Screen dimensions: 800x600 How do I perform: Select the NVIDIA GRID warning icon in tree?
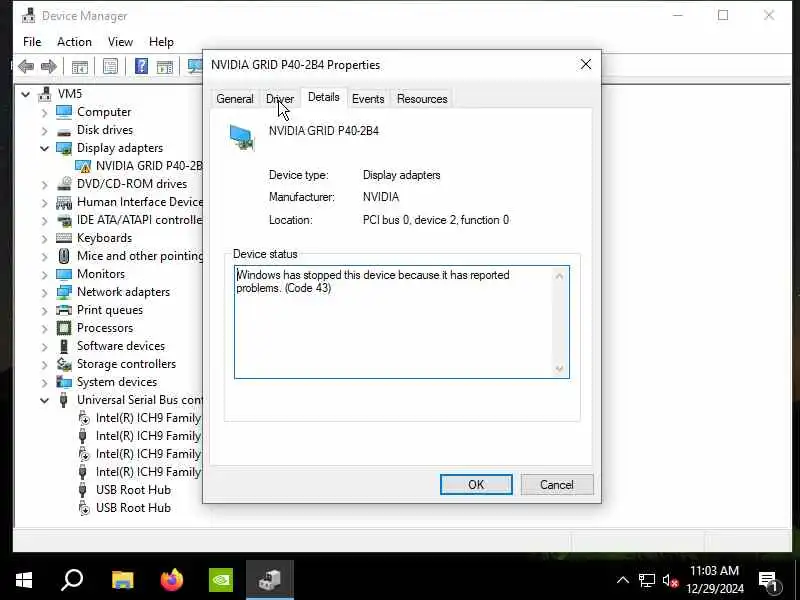click(x=83, y=166)
